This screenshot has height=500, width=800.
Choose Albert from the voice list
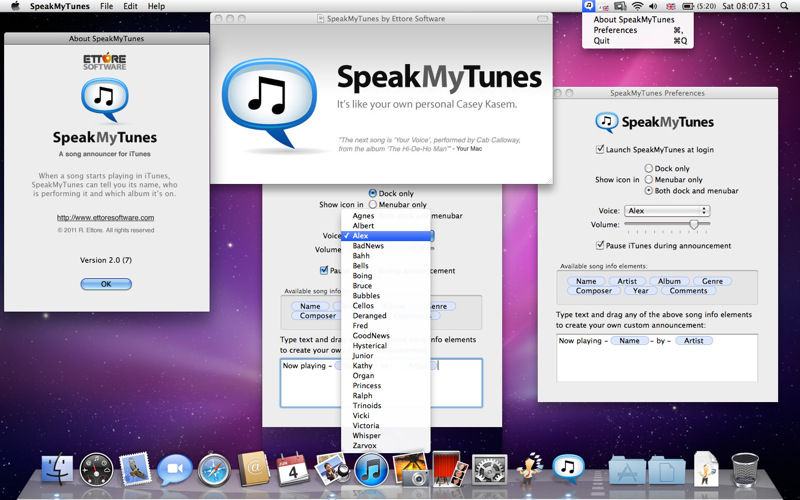386,226
